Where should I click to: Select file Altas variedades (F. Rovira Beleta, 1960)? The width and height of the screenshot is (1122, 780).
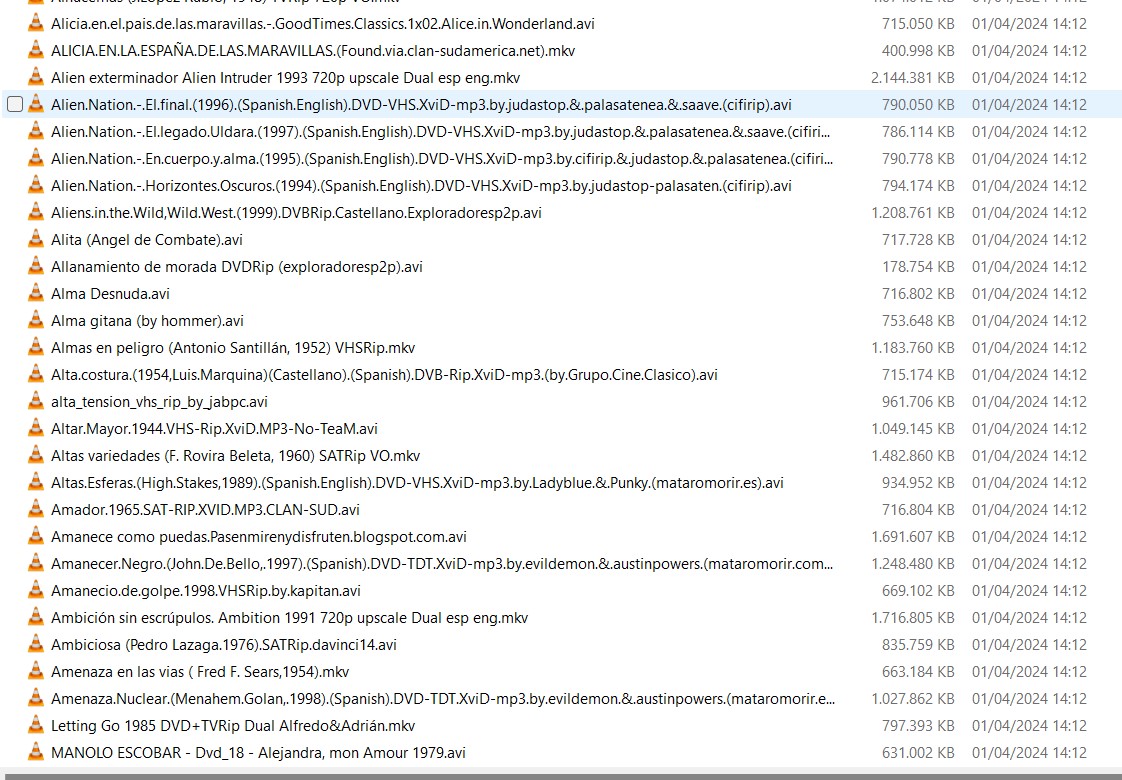pos(235,456)
